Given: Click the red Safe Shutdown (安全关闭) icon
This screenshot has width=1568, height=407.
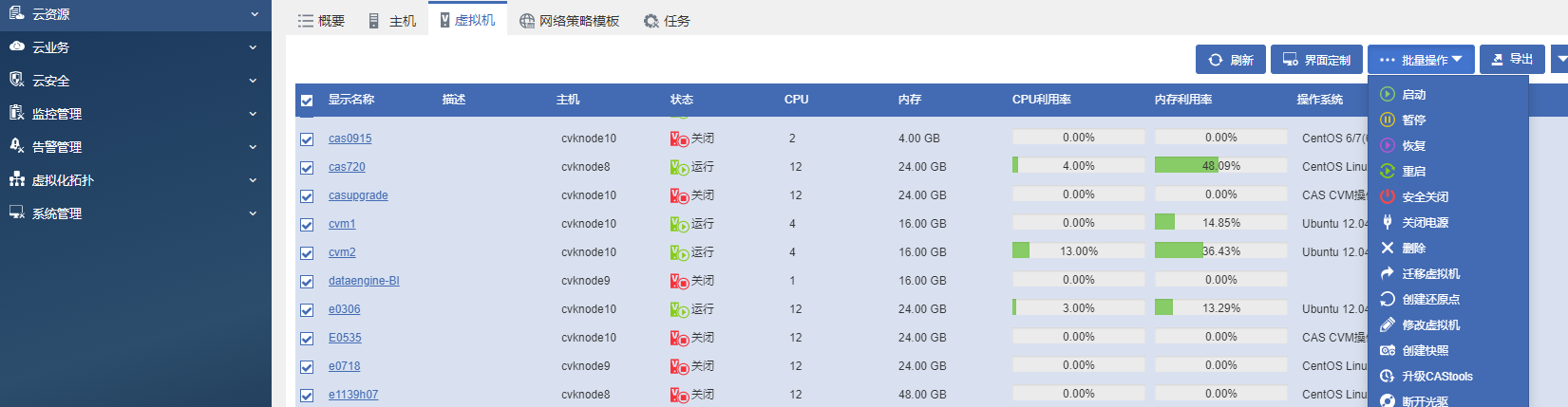Looking at the screenshot, I should point(1388,196).
